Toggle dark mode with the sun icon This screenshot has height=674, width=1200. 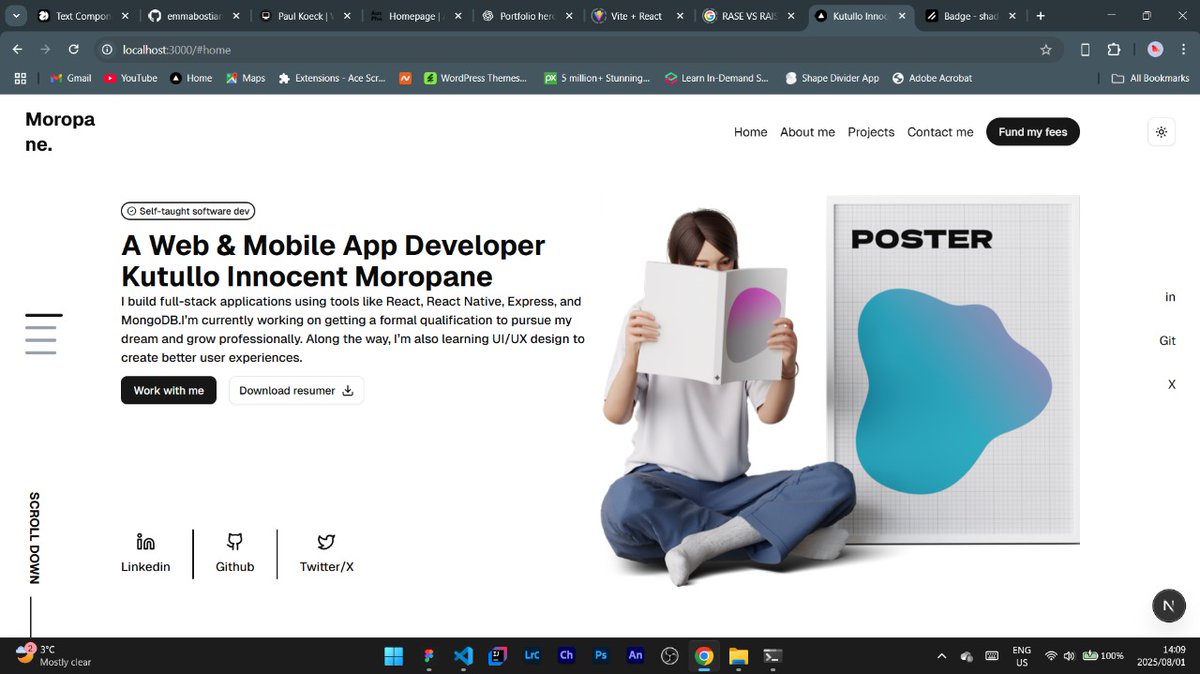(x=1161, y=131)
